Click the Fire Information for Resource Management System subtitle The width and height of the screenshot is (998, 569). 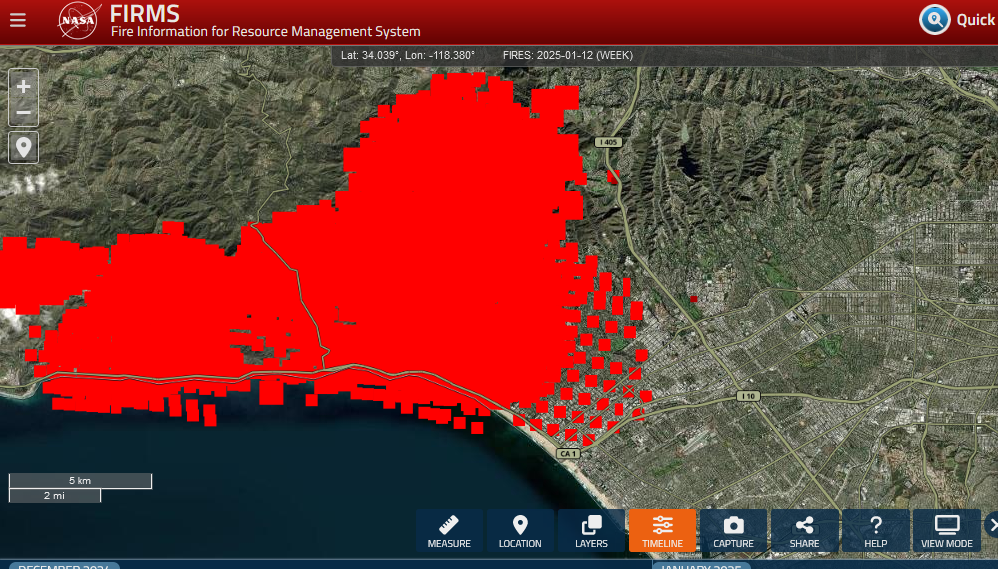click(x=265, y=31)
